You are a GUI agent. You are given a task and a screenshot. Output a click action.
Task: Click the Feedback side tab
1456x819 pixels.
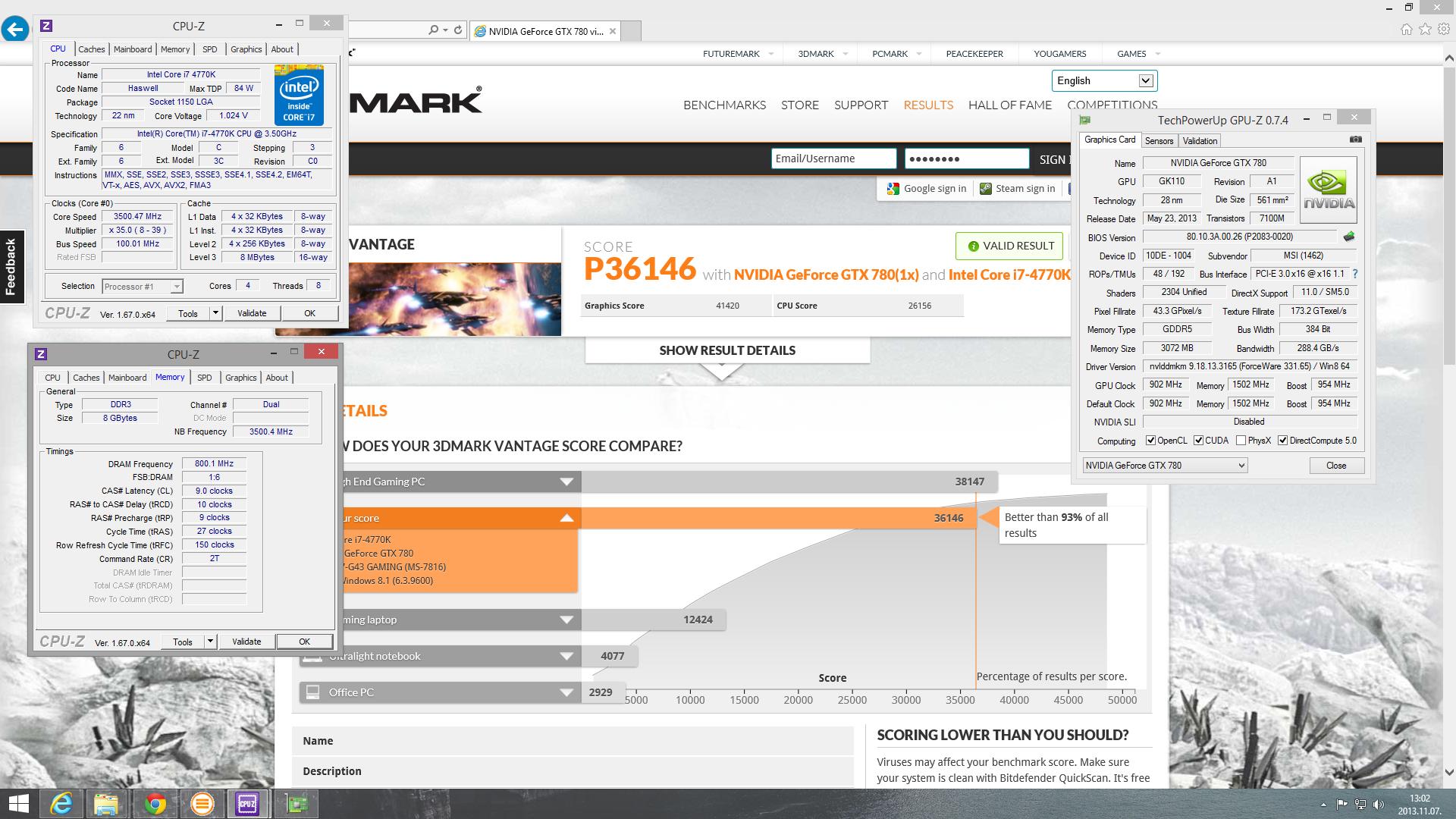pos(11,267)
